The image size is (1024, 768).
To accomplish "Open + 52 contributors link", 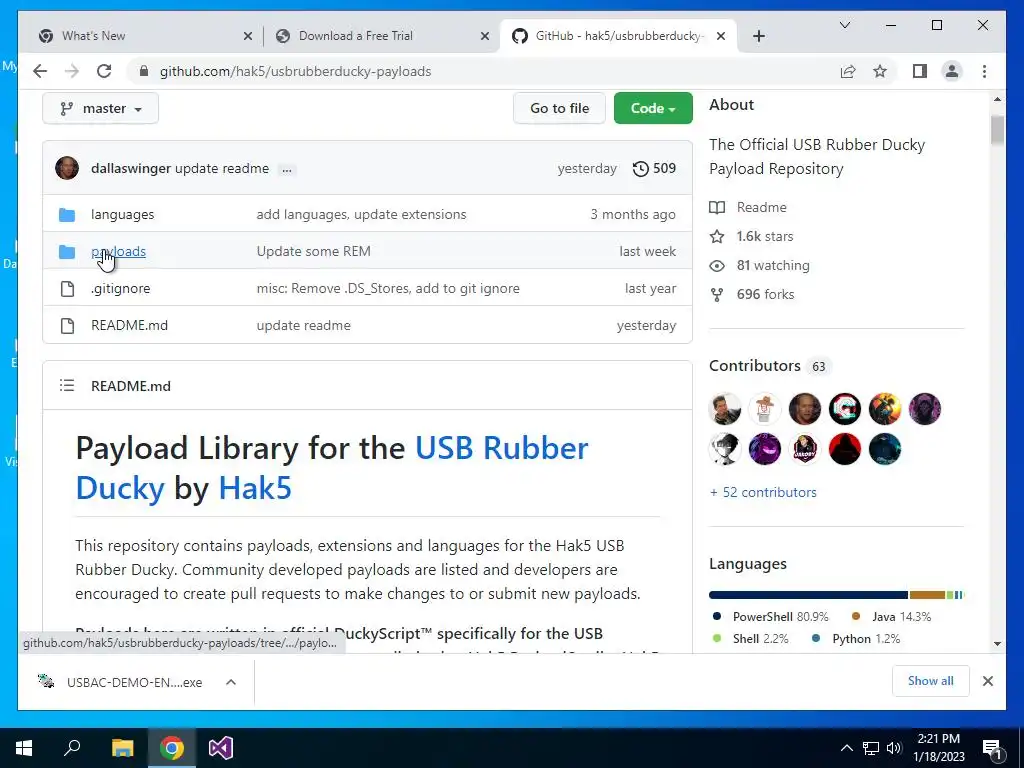I will (x=763, y=492).
